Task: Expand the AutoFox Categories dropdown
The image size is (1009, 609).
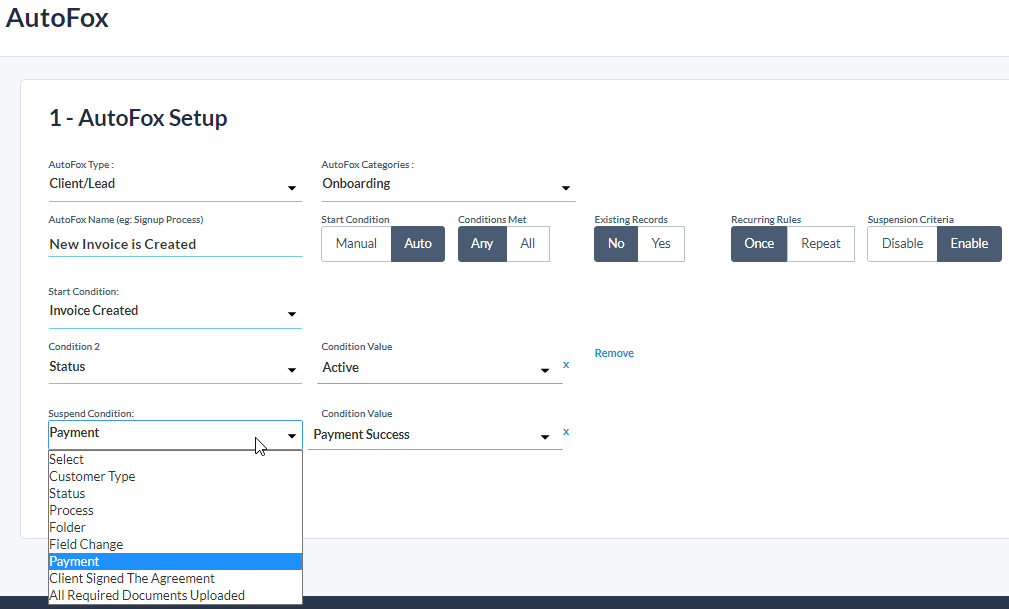Action: [x=447, y=185]
